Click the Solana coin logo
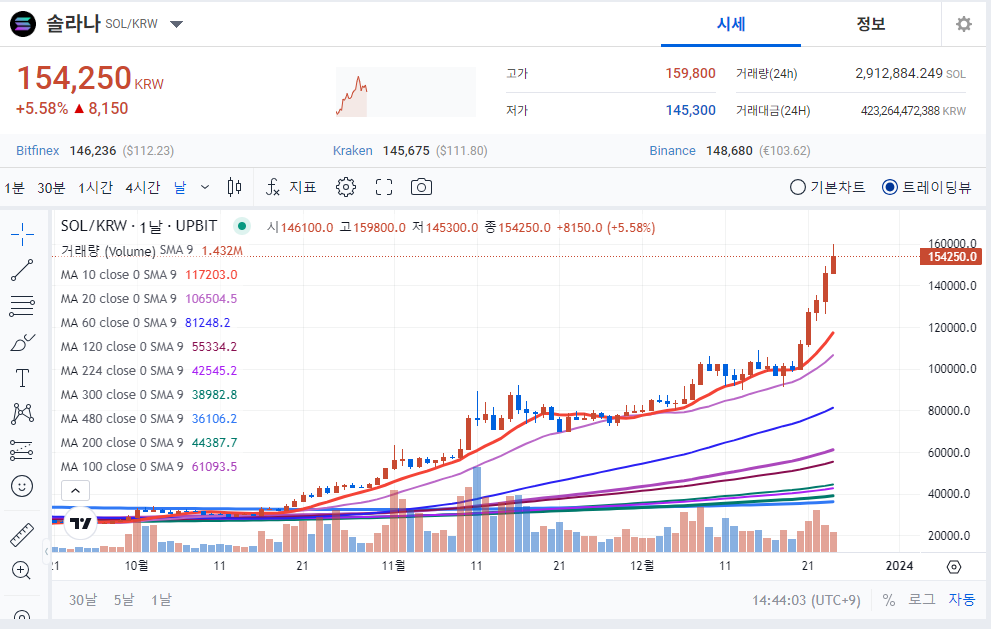991x629 pixels. click(23, 24)
